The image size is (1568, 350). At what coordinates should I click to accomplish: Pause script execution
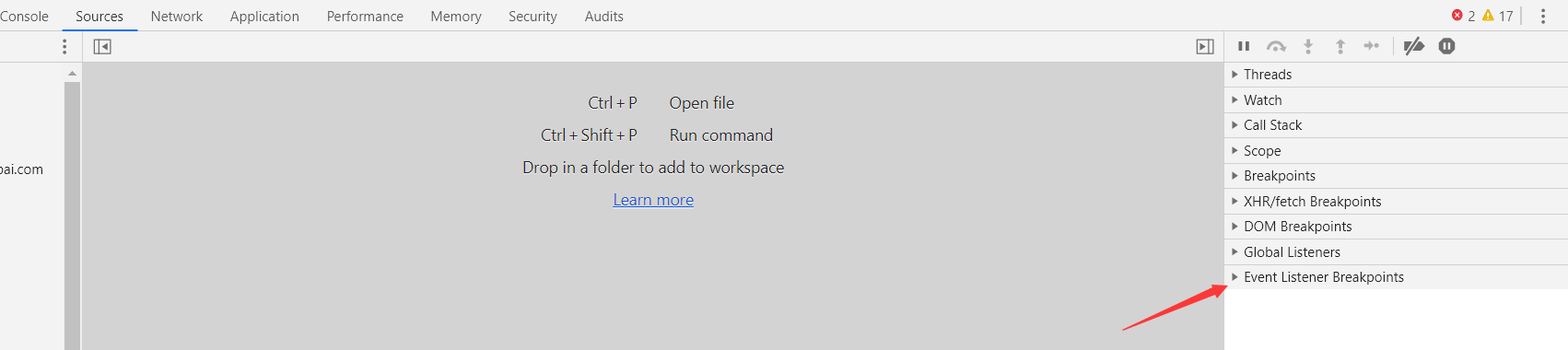1244,46
